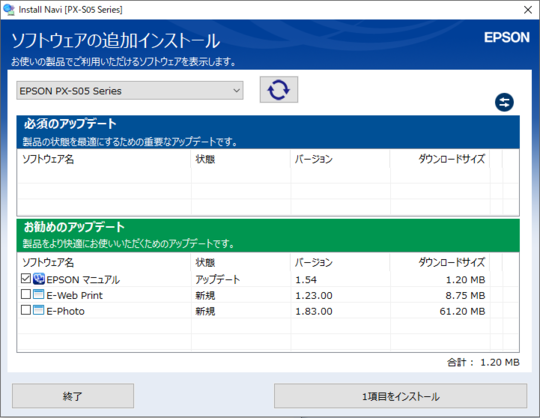540x418 pixels.
Task: Click the お勧めのアップデート section heading
Action: pyautogui.click(x=74, y=227)
